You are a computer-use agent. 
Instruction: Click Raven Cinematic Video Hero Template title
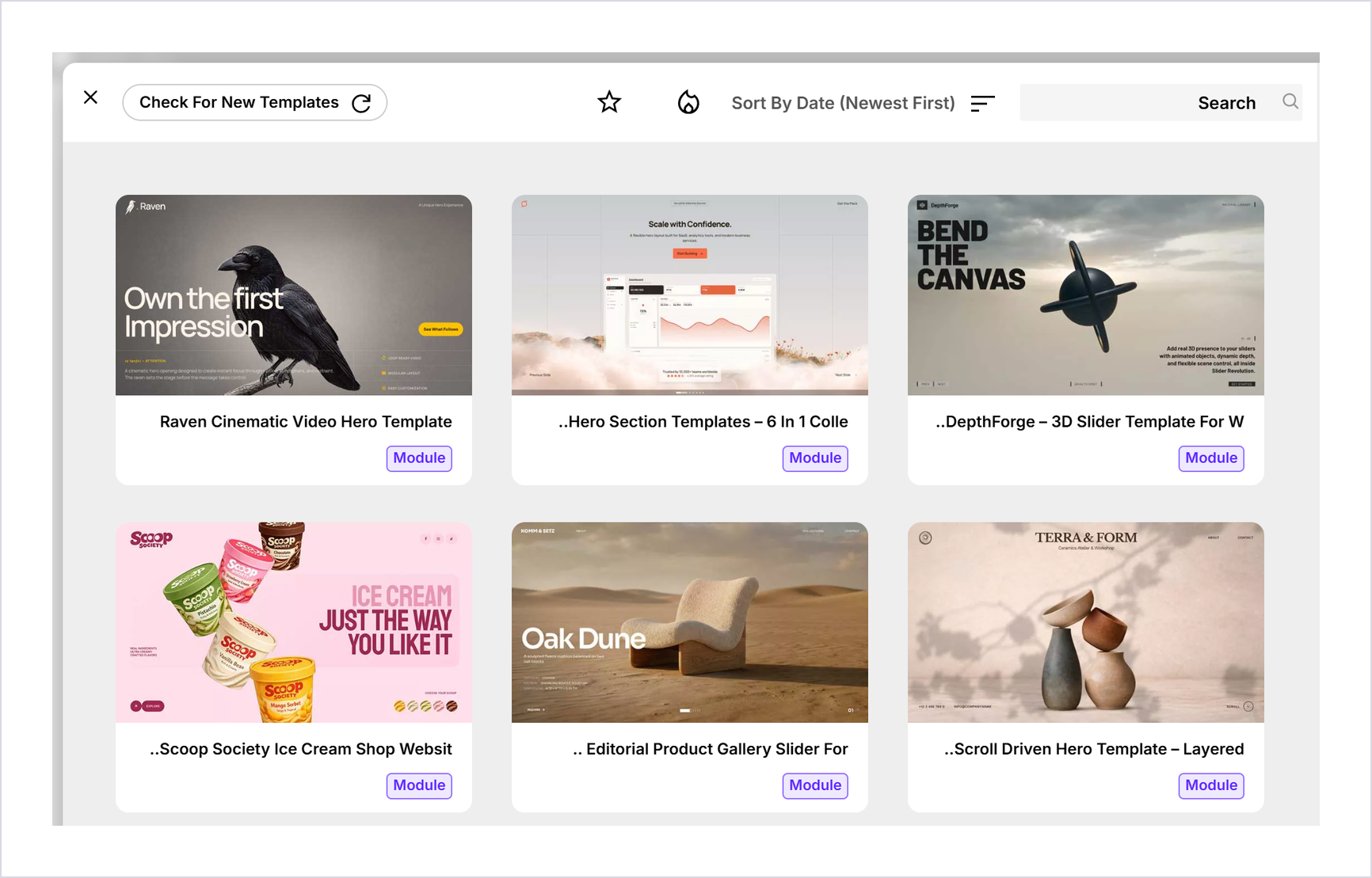[x=306, y=422]
